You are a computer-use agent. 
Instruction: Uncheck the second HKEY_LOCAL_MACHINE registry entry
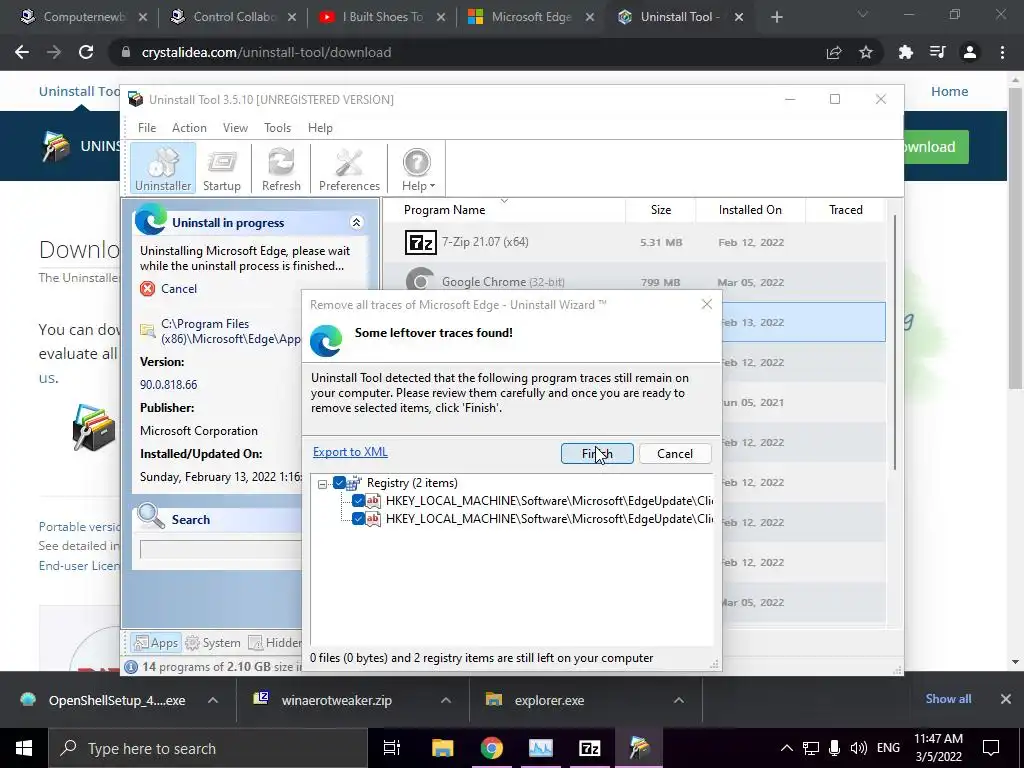(x=358, y=519)
